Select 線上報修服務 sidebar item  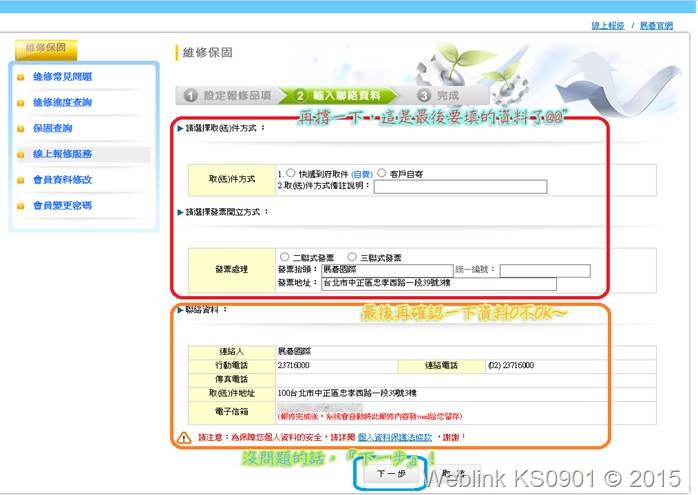click(62, 154)
